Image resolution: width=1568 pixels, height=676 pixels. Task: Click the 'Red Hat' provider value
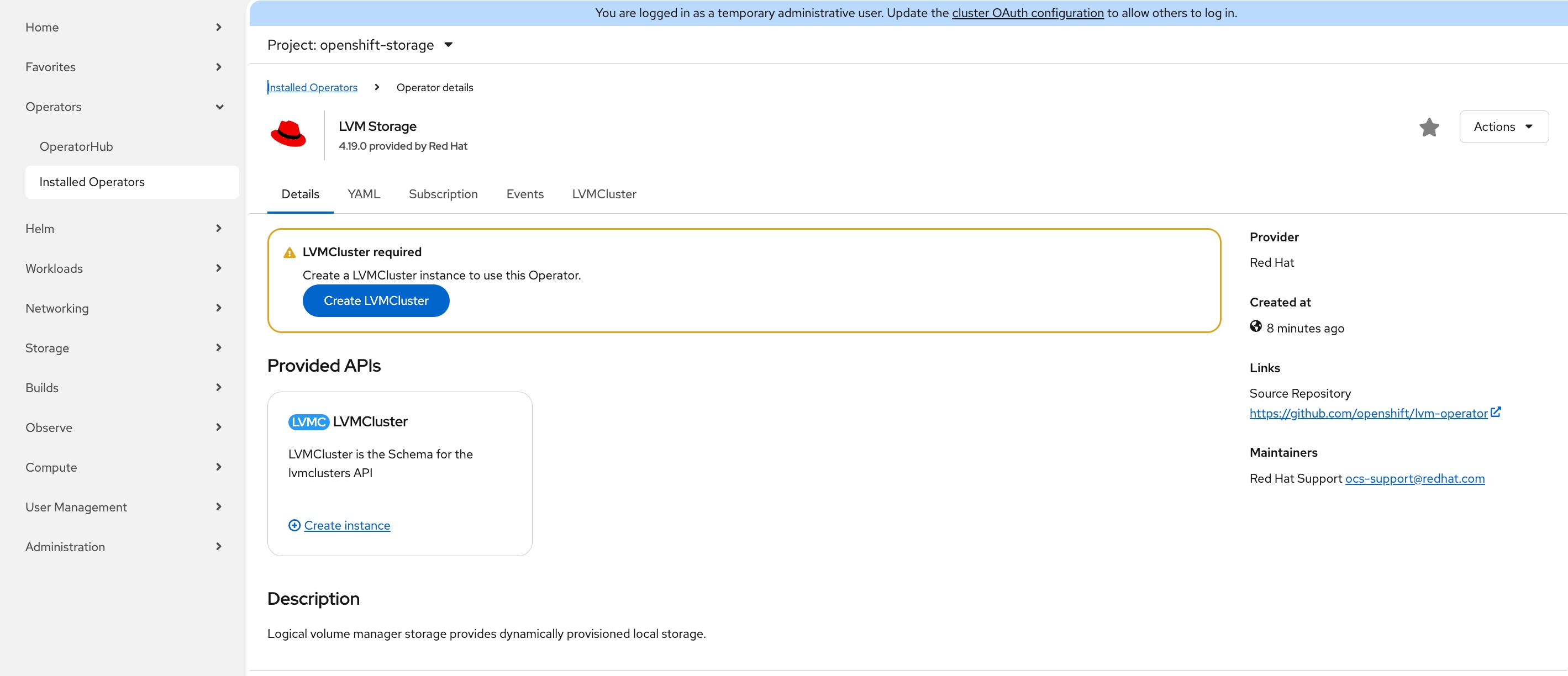click(x=1271, y=262)
